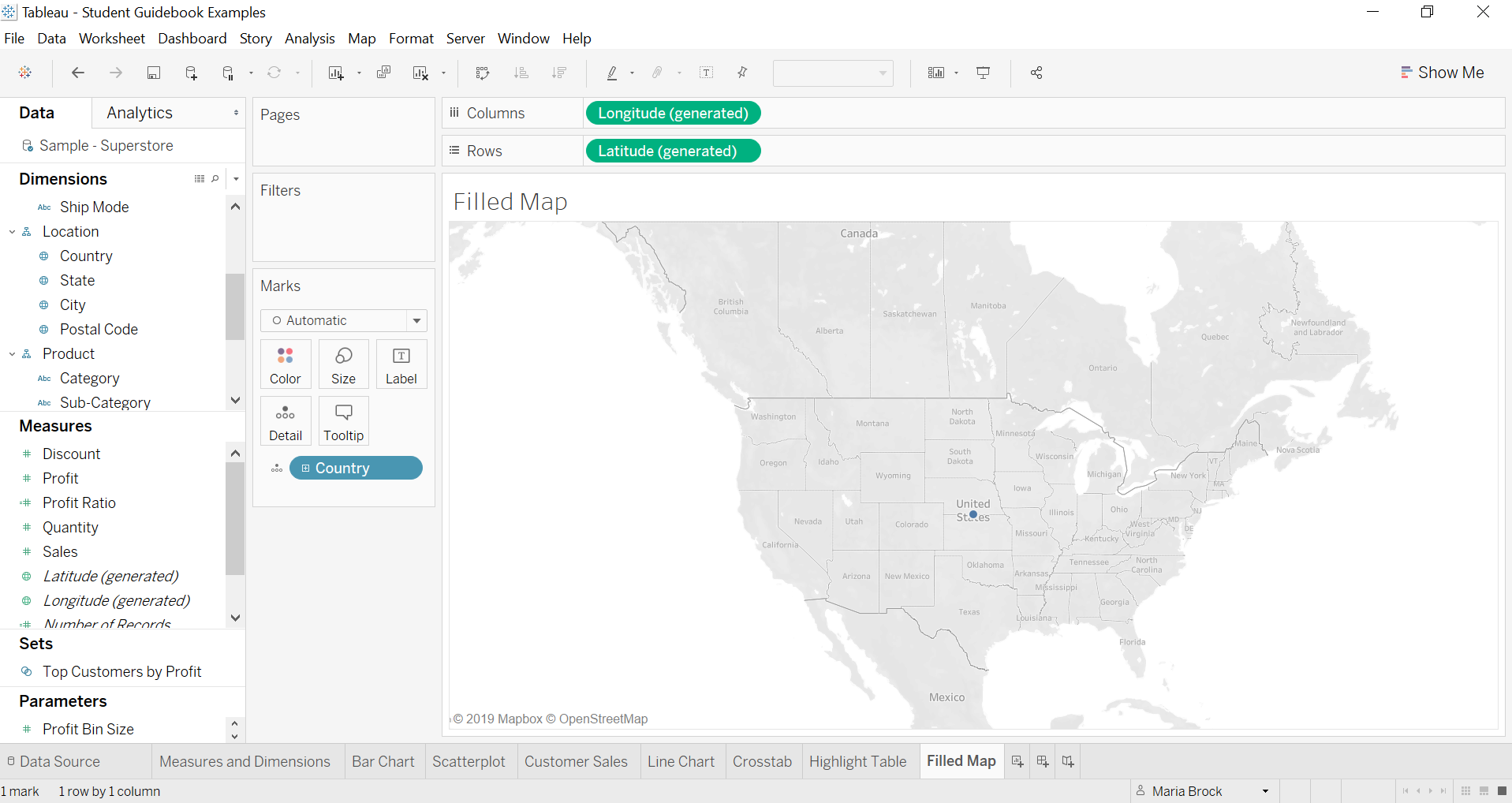Select the Postal Code dimension
The image size is (1512, 803).
click(99, 329)
